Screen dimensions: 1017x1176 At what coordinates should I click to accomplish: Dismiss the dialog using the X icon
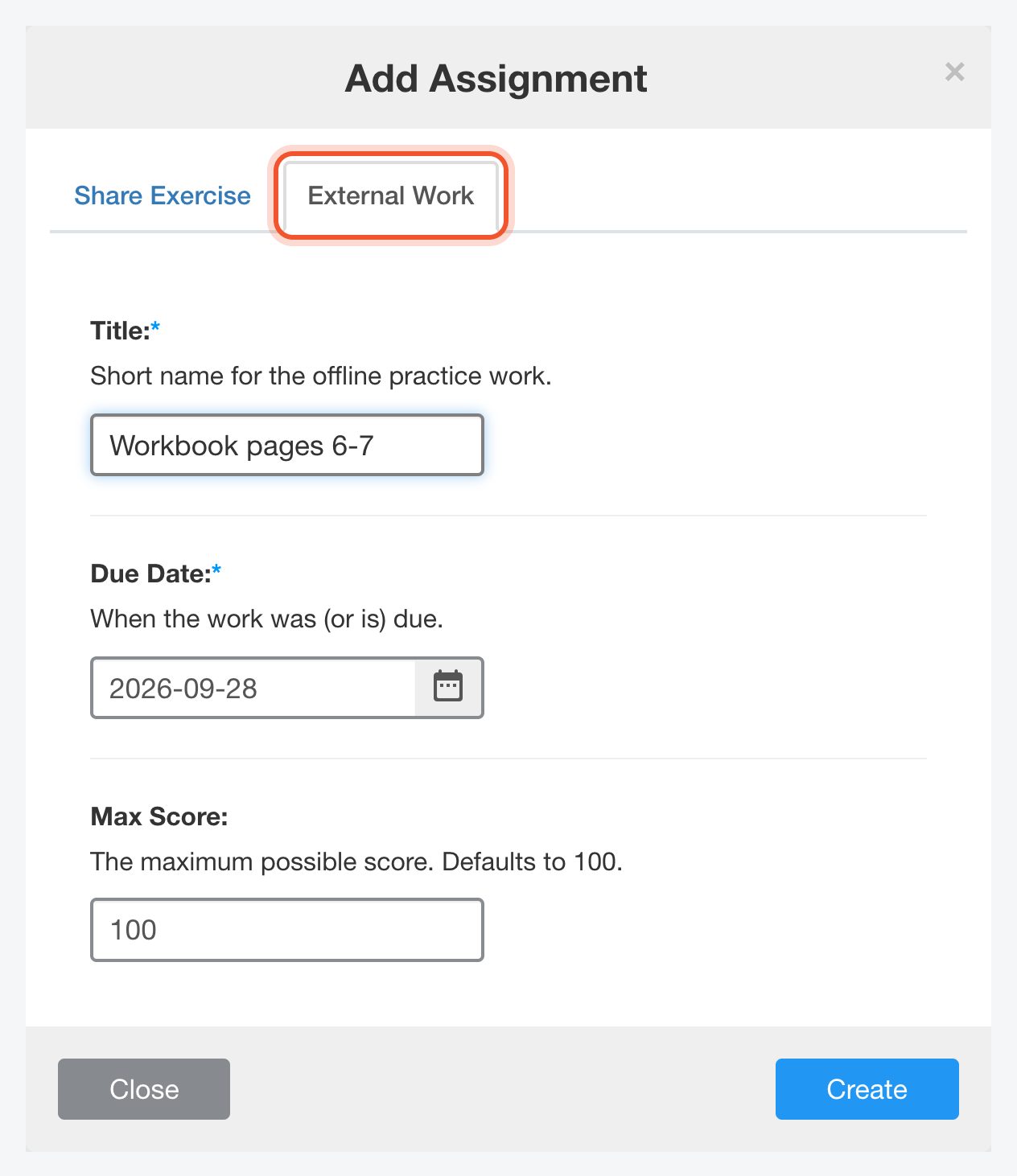(x=954, y=72)
